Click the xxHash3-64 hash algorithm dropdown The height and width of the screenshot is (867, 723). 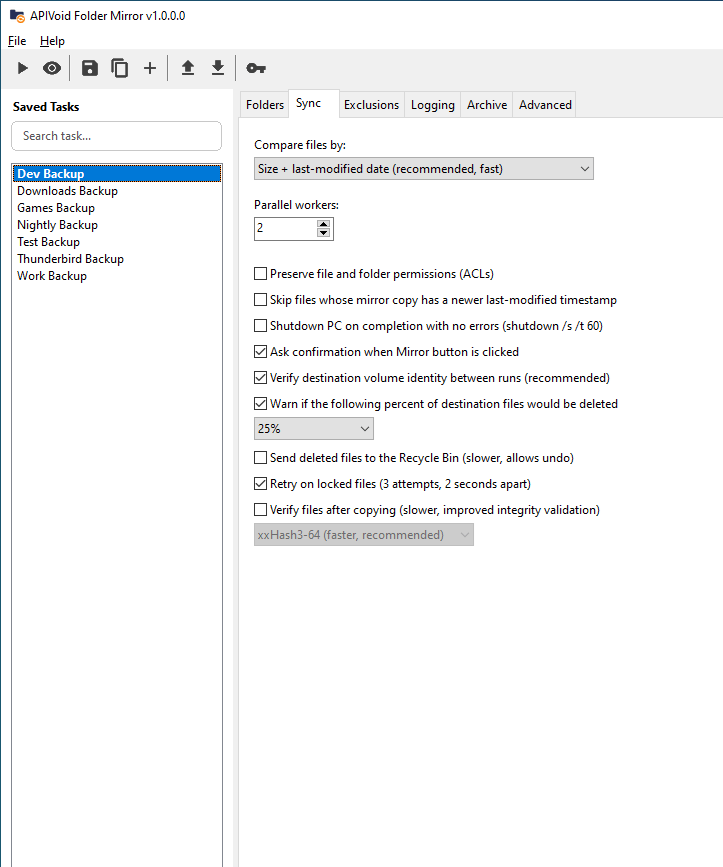[x=364, y=535]
